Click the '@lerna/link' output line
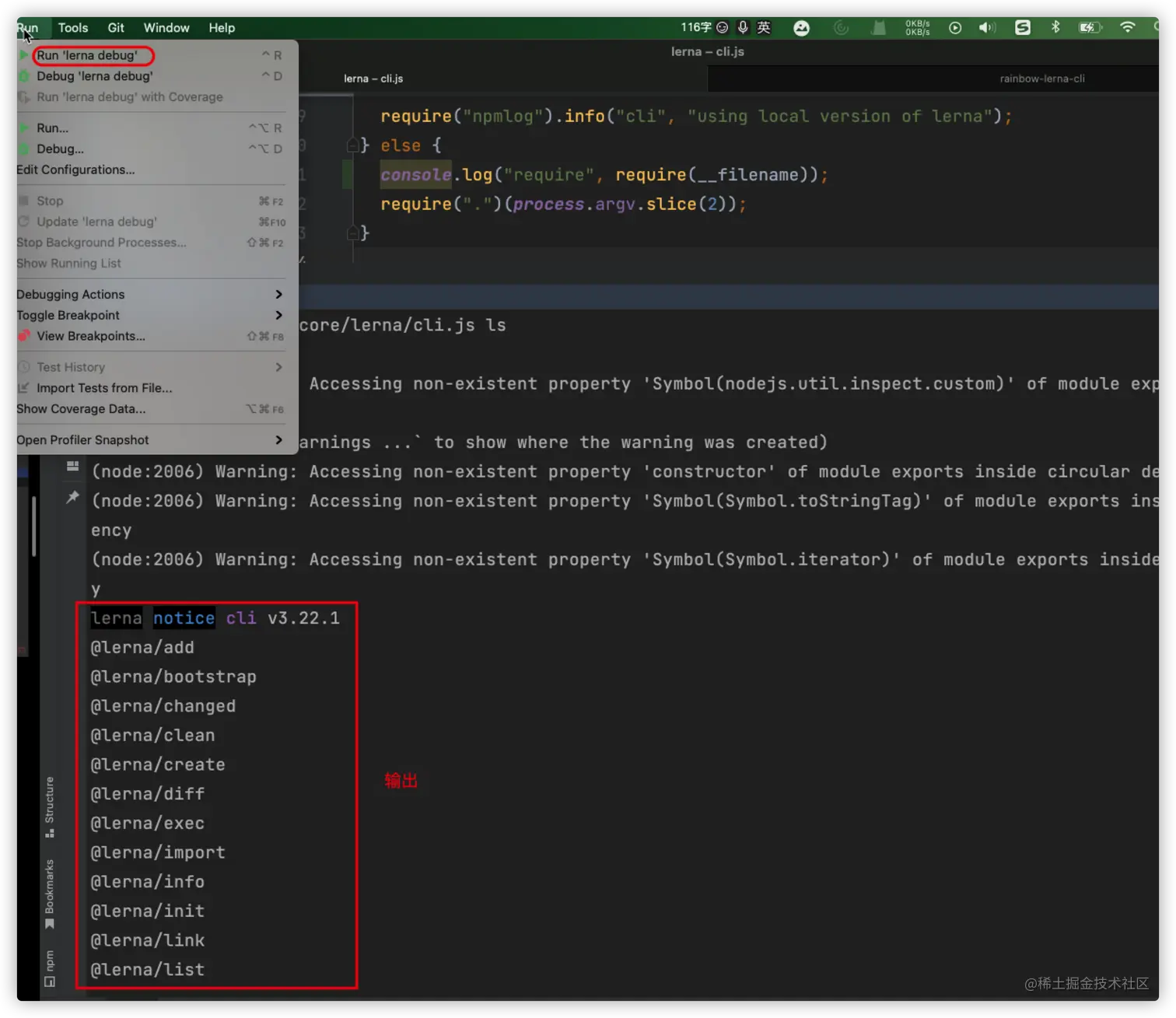Image resolution: width=1176 pixels, height=1018 pixels. [148, 941]
